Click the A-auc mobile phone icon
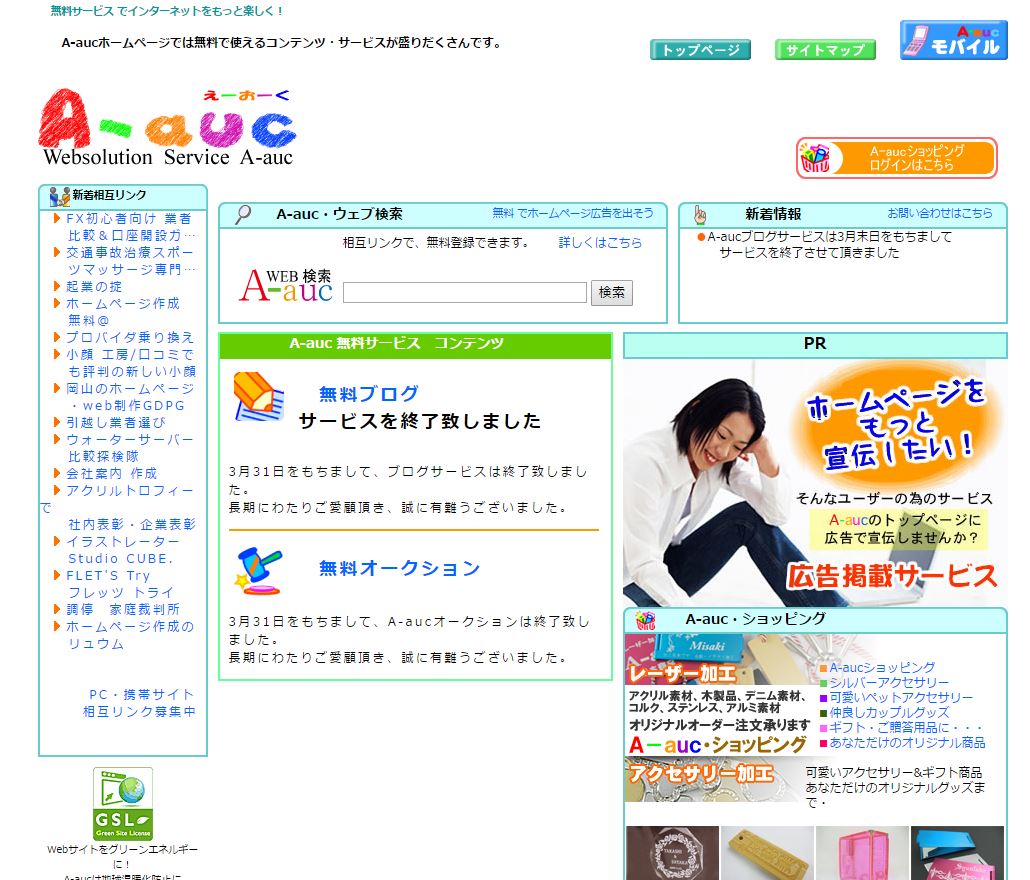 (953, 40)
